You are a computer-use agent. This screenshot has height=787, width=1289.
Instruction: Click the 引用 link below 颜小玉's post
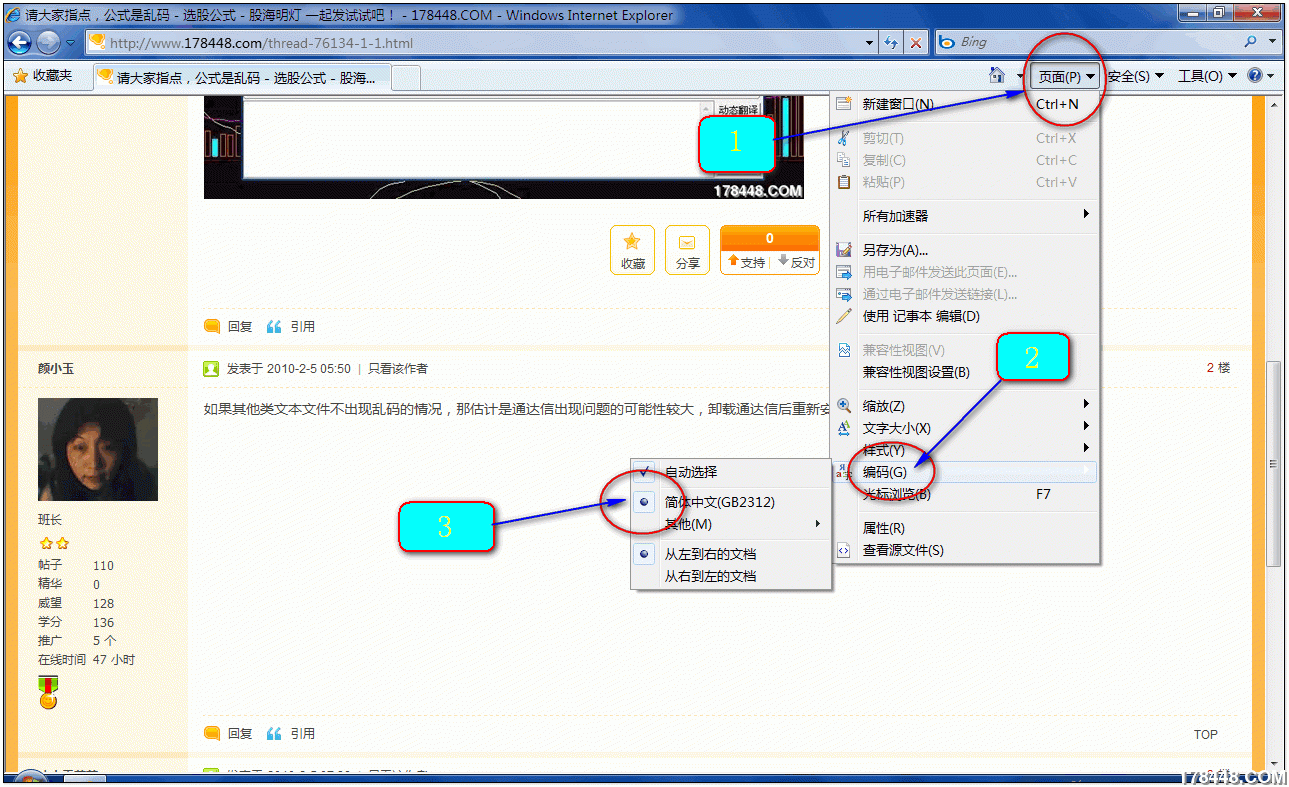[x=303, y=733]
